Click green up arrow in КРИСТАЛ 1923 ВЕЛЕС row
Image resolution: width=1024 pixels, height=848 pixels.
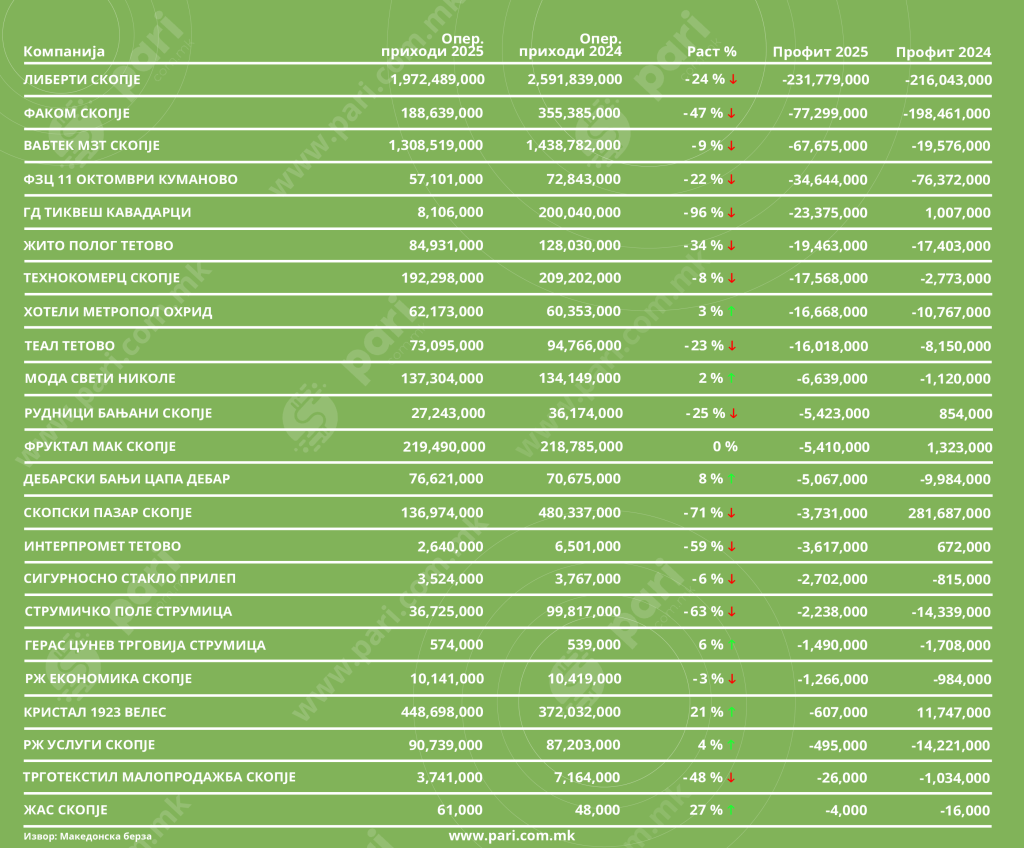tap(732, 712)
